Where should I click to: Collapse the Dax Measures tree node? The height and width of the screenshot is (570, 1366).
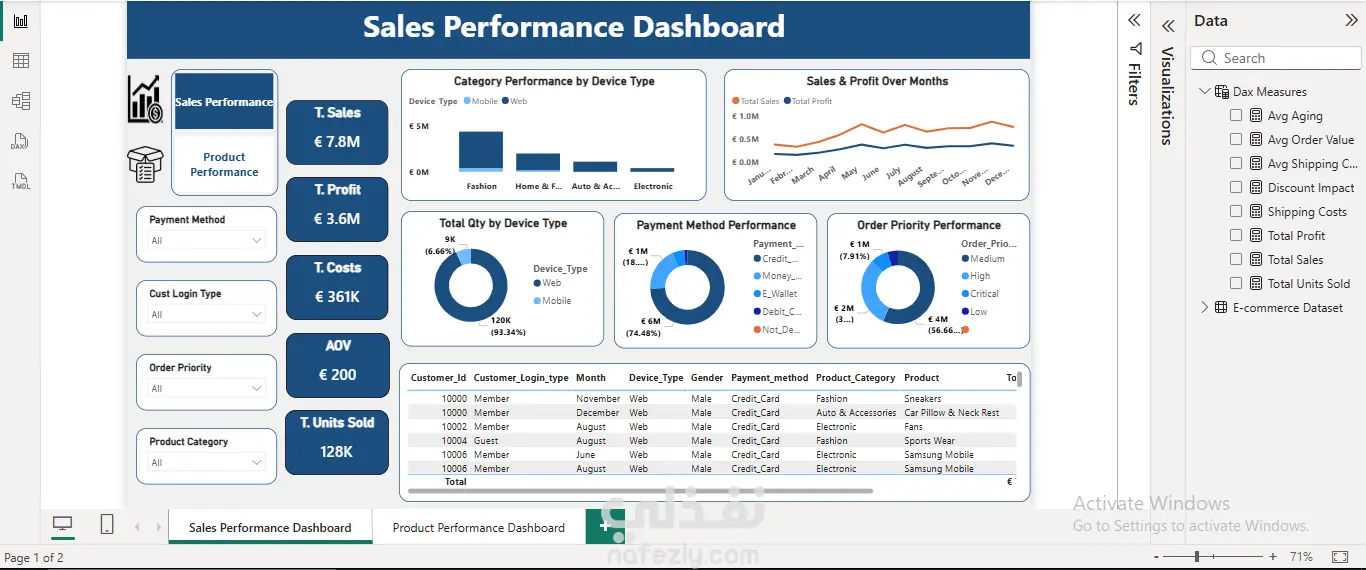point(1204,91)
